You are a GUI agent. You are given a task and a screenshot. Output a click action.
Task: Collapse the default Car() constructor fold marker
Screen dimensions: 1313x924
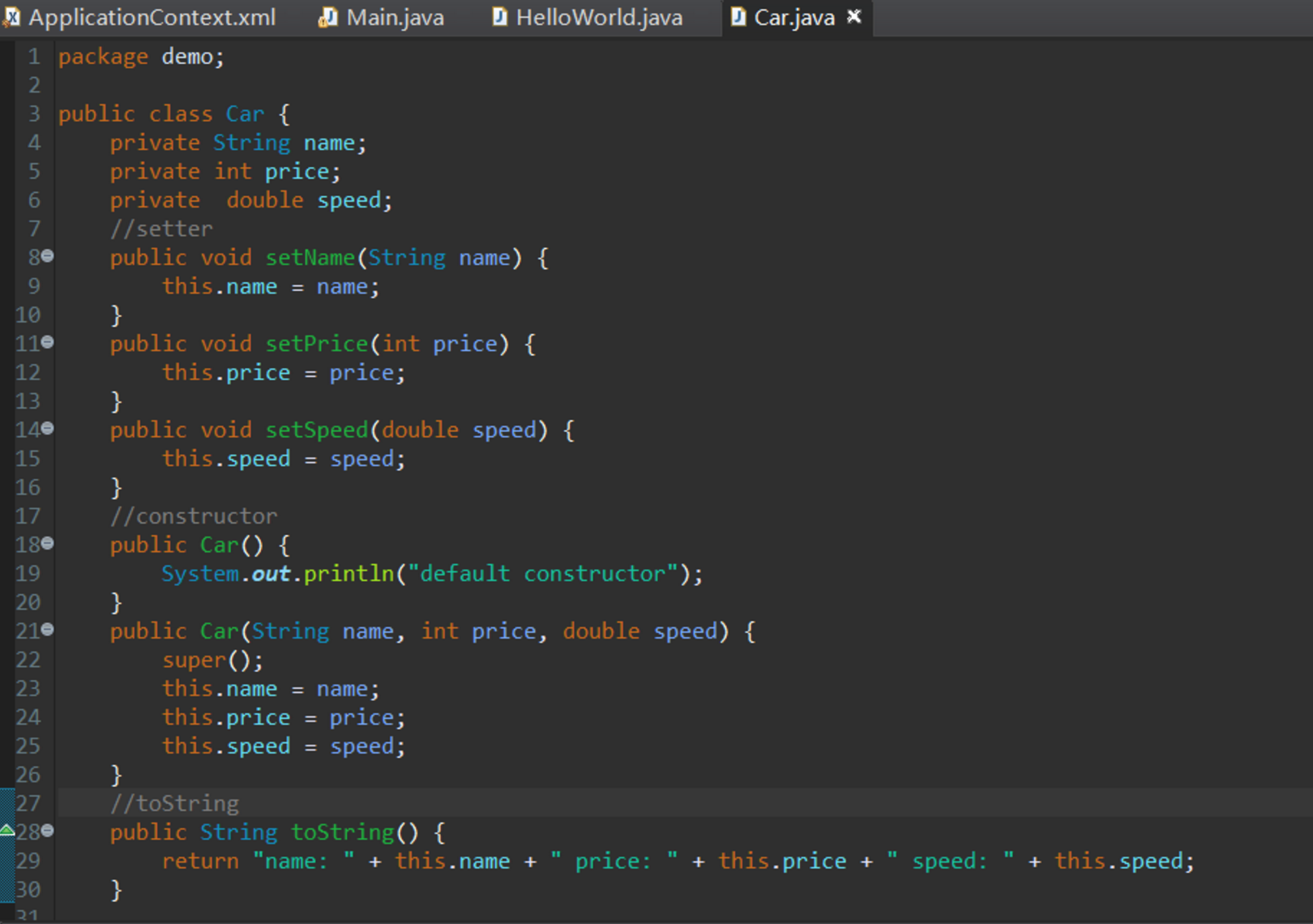point(48,543)
